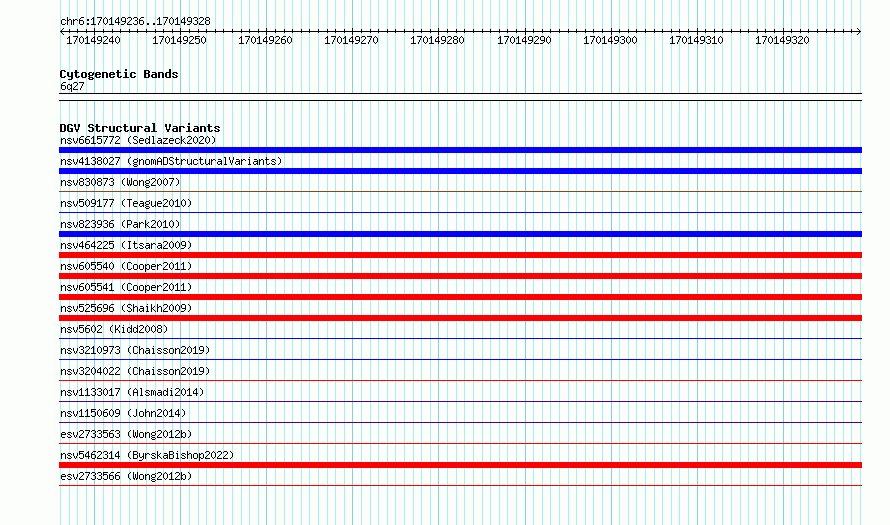
Task: Click the nsv464225 (Itsara2009) label
Action: tap(126, 245)
